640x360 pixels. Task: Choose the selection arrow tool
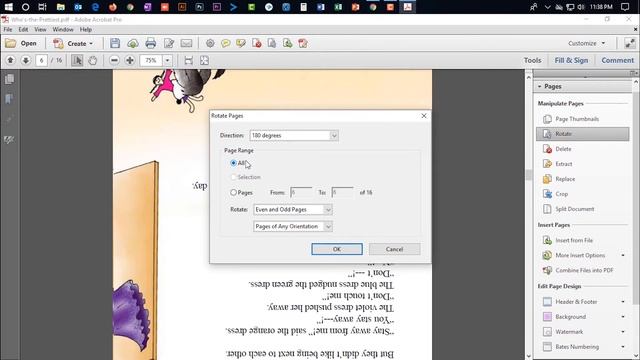pyautogui.click(x=77, y=60)
